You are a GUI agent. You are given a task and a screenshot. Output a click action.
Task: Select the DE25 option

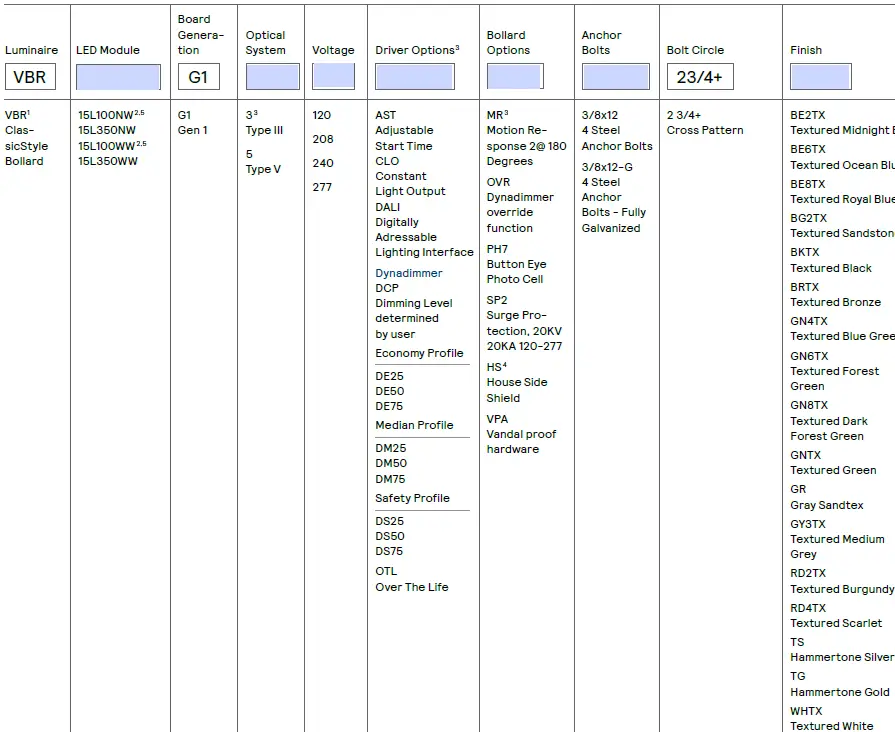(389, 376)
